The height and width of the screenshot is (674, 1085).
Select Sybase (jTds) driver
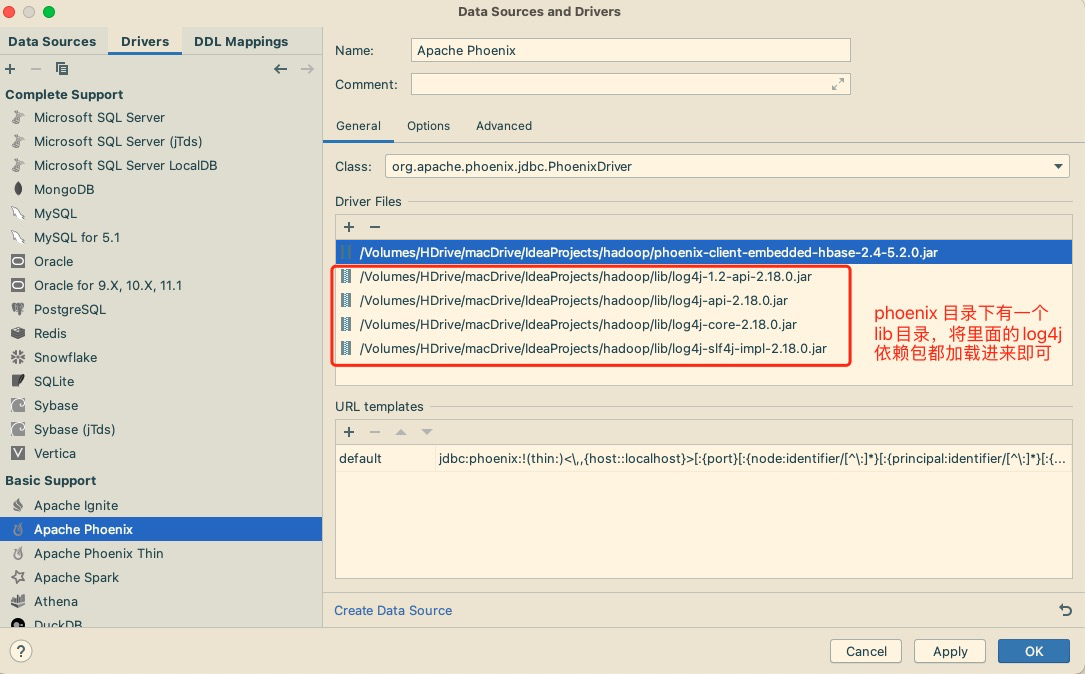point(161,430)
